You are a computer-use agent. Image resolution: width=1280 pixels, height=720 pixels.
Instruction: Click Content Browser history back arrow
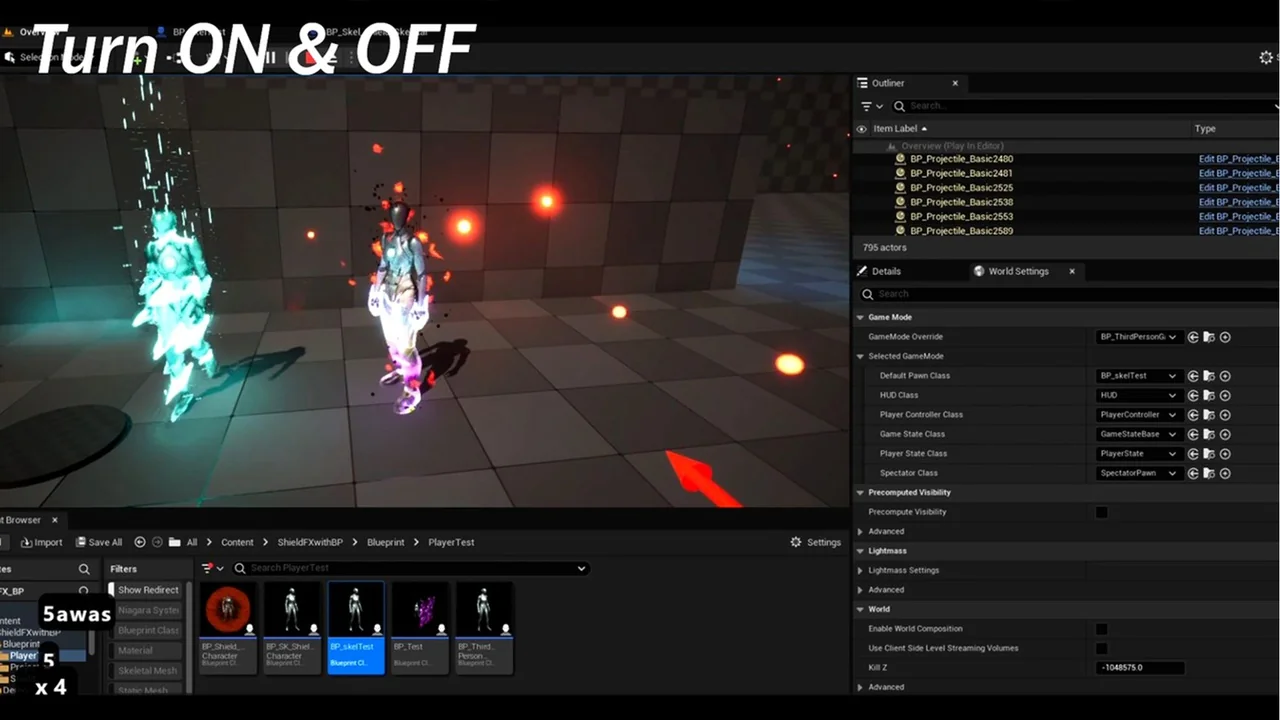[140, 542]
